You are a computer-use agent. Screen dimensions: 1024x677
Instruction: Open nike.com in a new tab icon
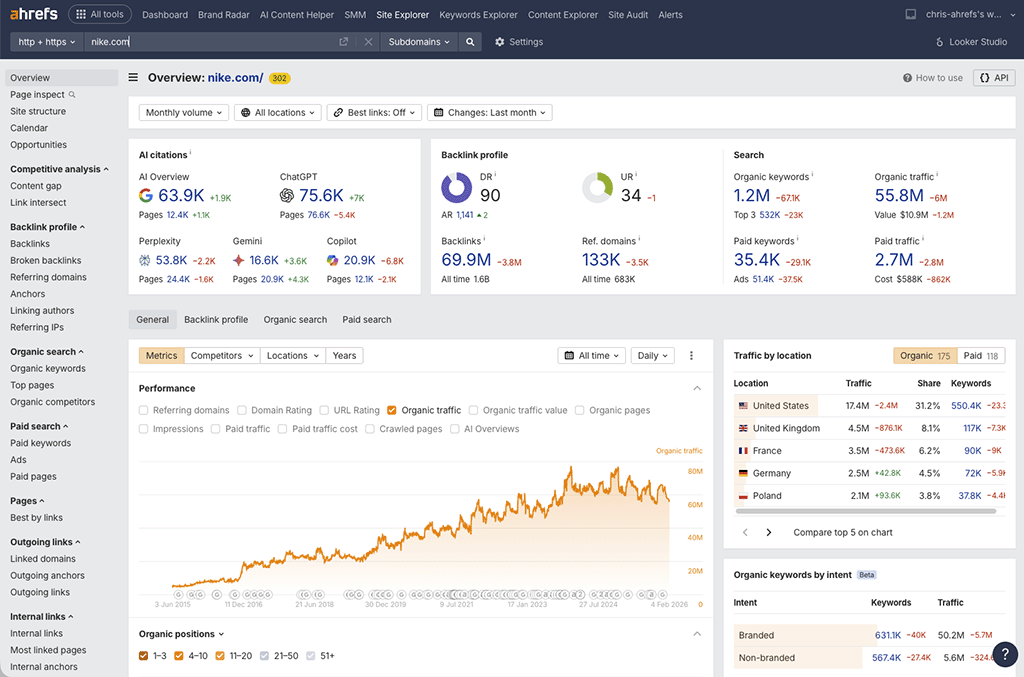coord(343,42)
